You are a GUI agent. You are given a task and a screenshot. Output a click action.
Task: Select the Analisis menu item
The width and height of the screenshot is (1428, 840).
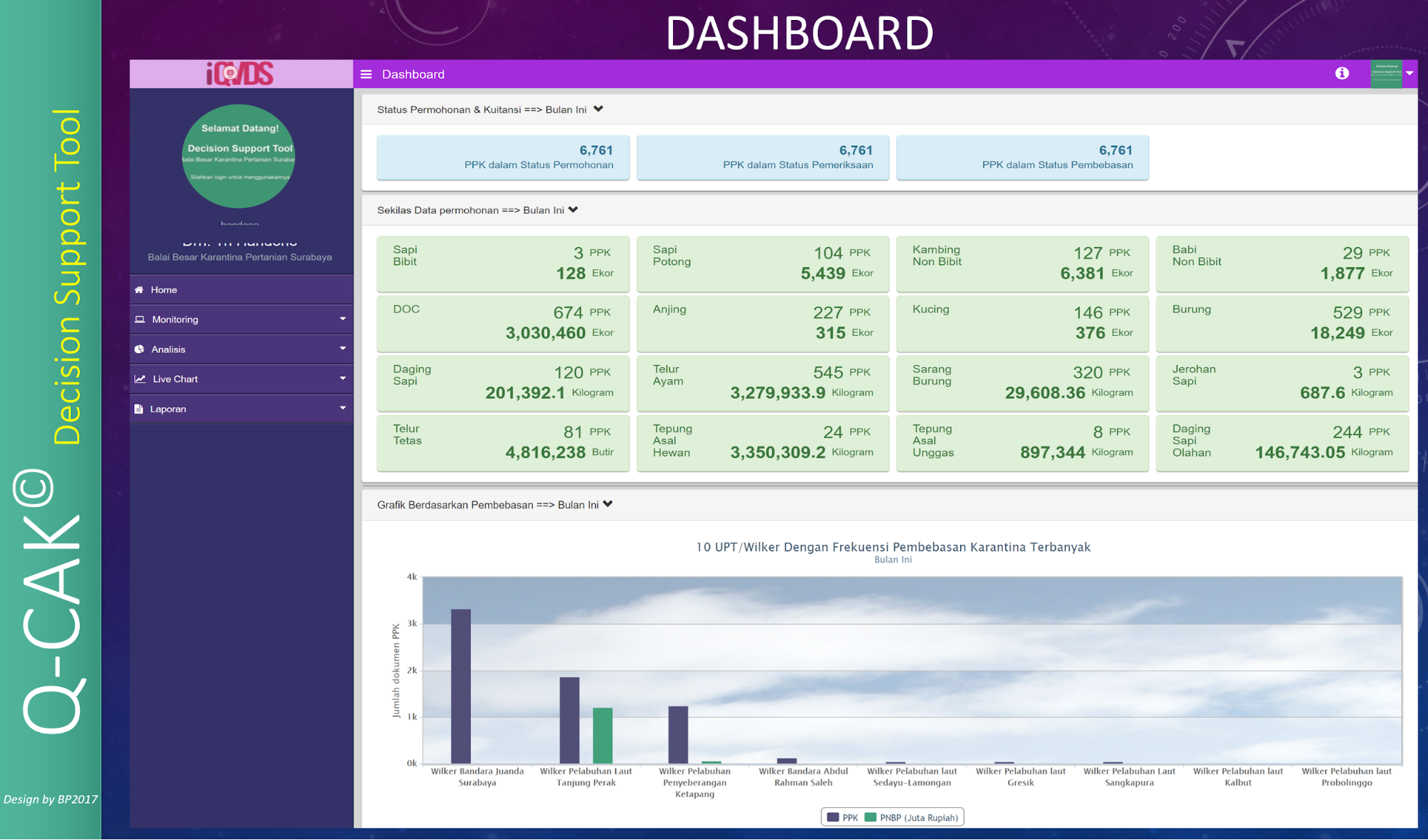(169, 349)
